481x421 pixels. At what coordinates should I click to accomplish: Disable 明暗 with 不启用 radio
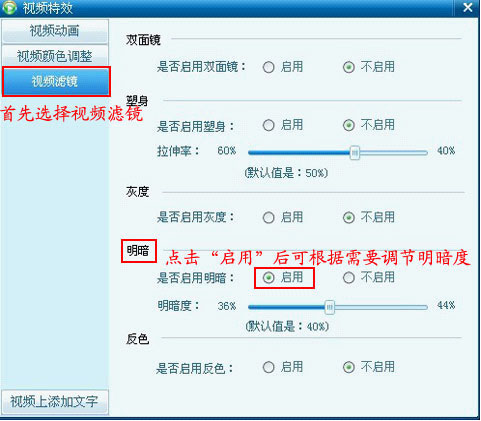point(349,278)
